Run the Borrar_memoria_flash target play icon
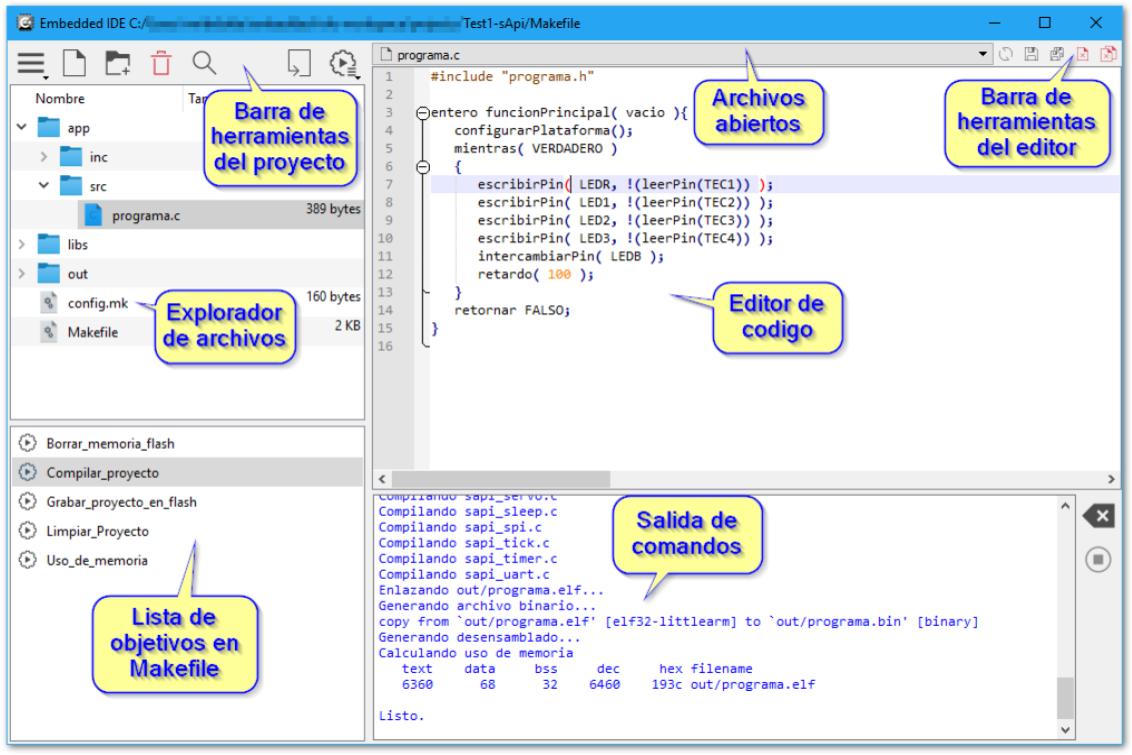 pos(27,443)
